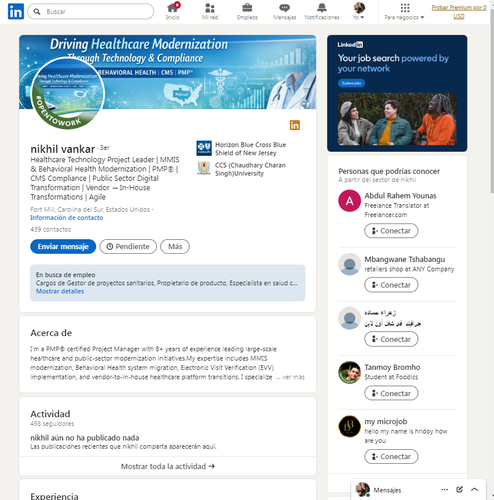Click retailers shop at ANY Company text
Viewport: 494px width, 500px height.
[x=409, y=269]
